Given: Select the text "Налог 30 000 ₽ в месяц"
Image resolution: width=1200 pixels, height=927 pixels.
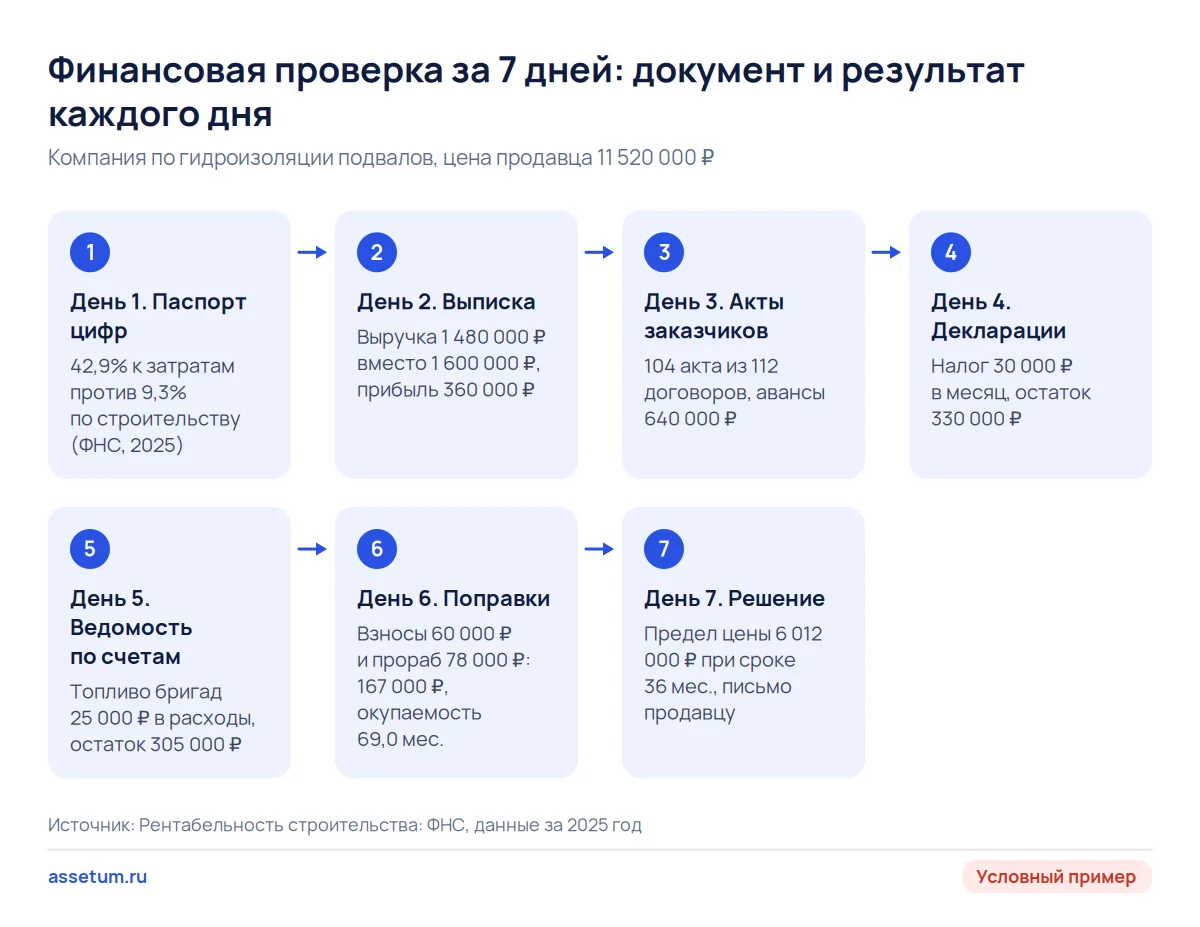Looking at the screenshot, I should 1002,379.
